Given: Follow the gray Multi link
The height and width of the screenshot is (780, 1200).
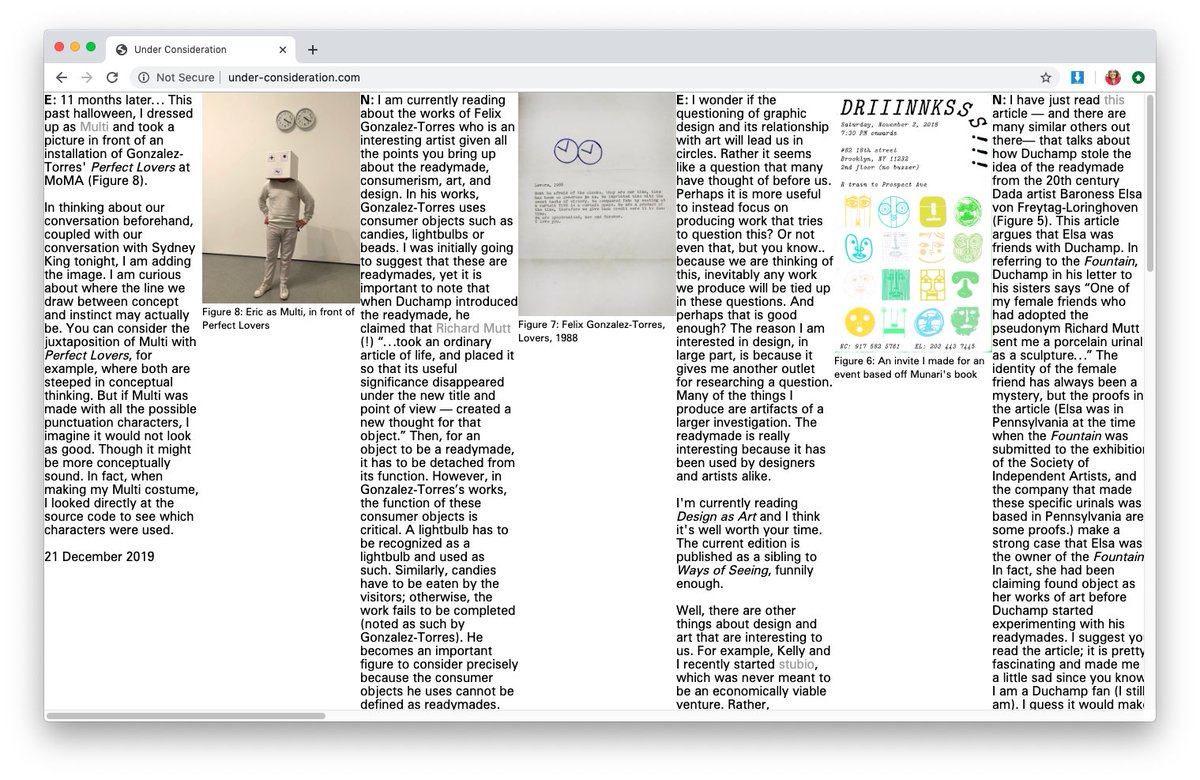Looking at the screenshot, I should pos(94,128).
